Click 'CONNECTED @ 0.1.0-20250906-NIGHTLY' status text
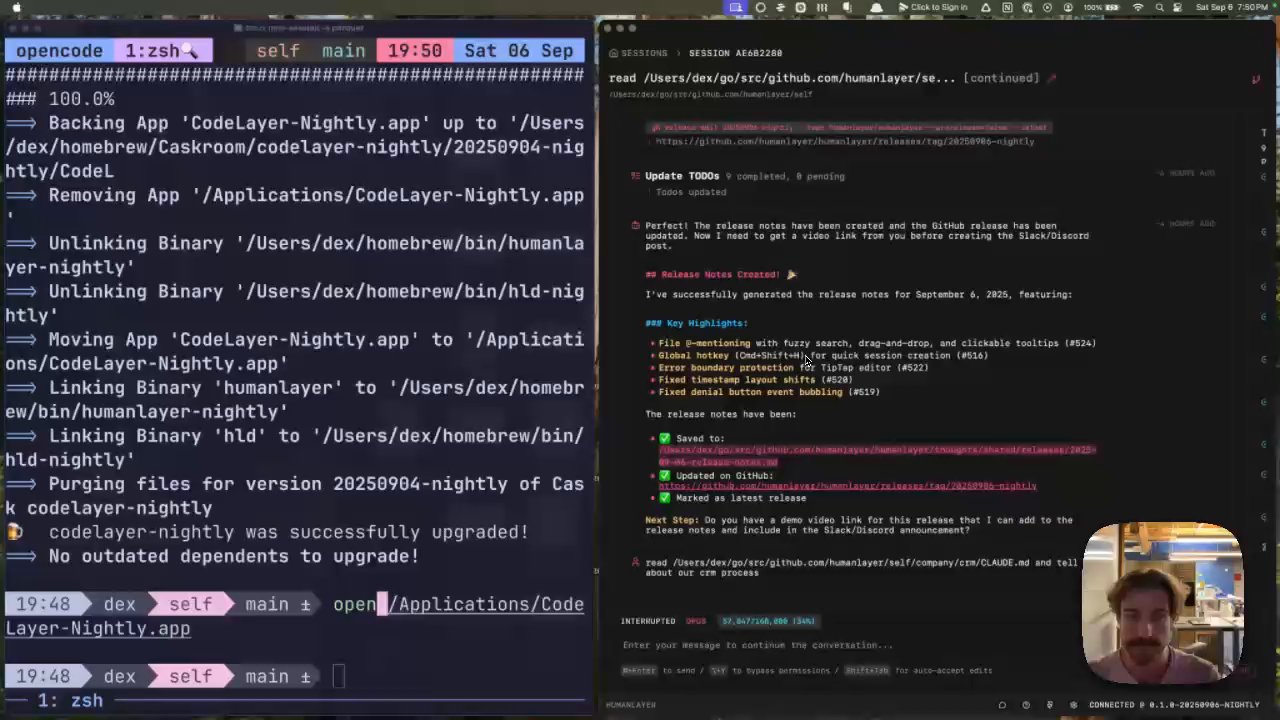This screenshot has height=720, width=1280. point(1172,705)
